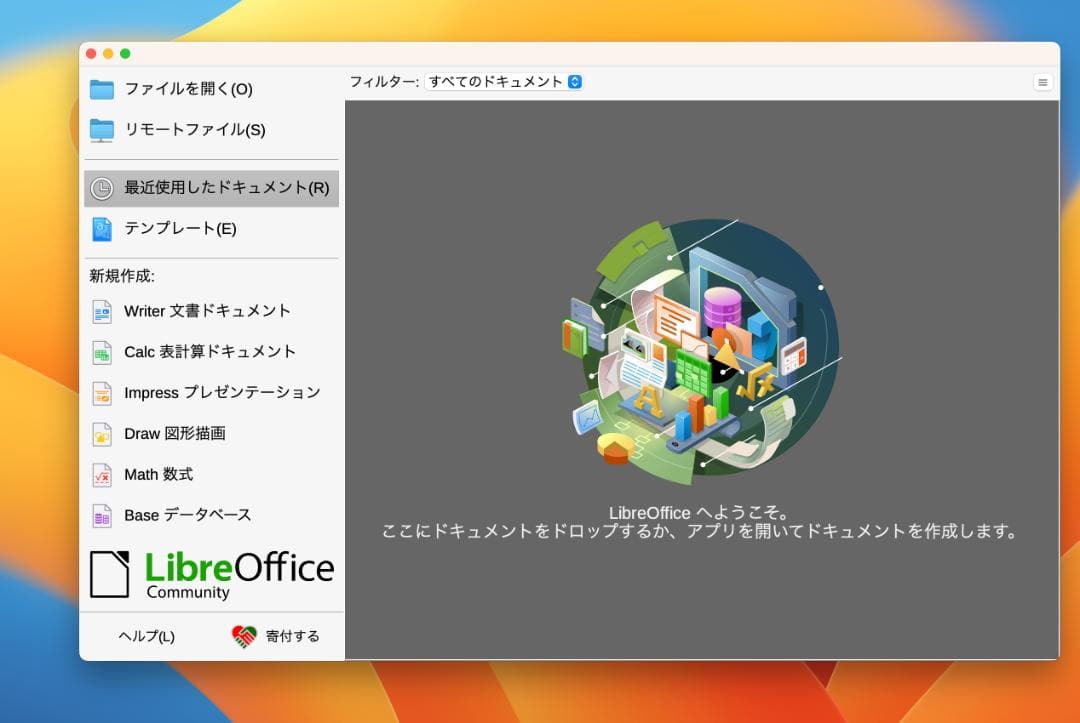Click the Calc spreadsheet icon
This screenshot has width=1080, height=723.
tap(102, 352)
